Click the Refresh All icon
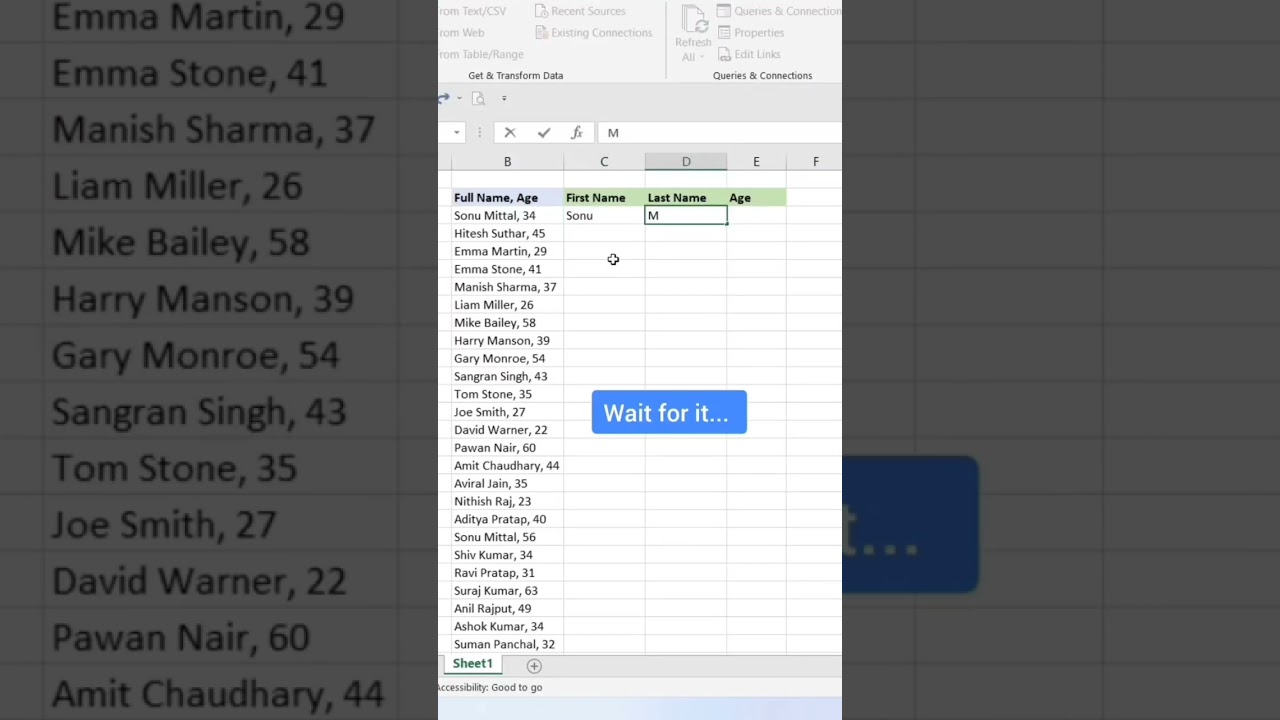The height and width of the screenshot is (720, 1280). (x=694, y=19)
